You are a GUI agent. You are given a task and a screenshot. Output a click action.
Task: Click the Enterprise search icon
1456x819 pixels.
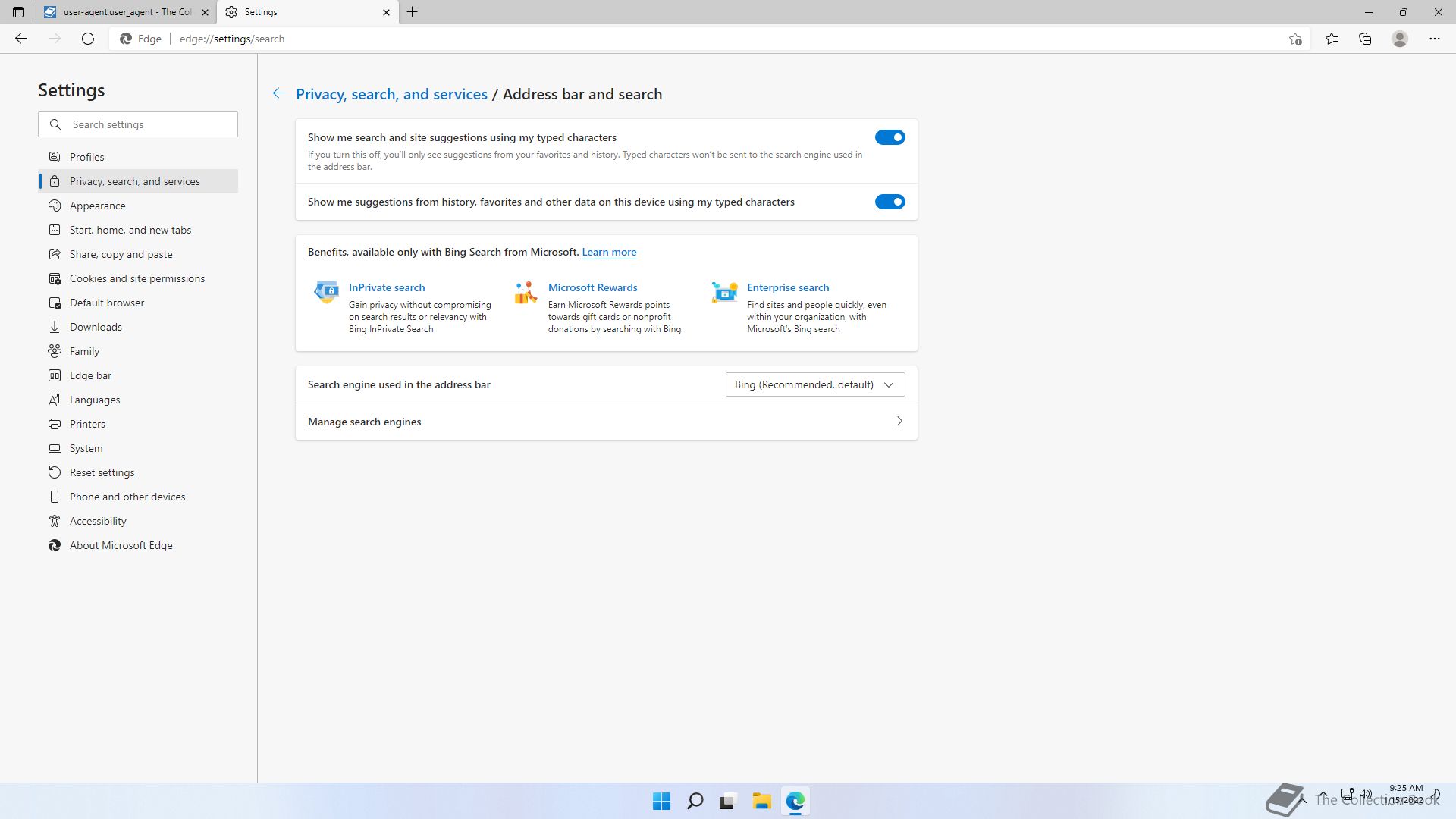(725, 292)
